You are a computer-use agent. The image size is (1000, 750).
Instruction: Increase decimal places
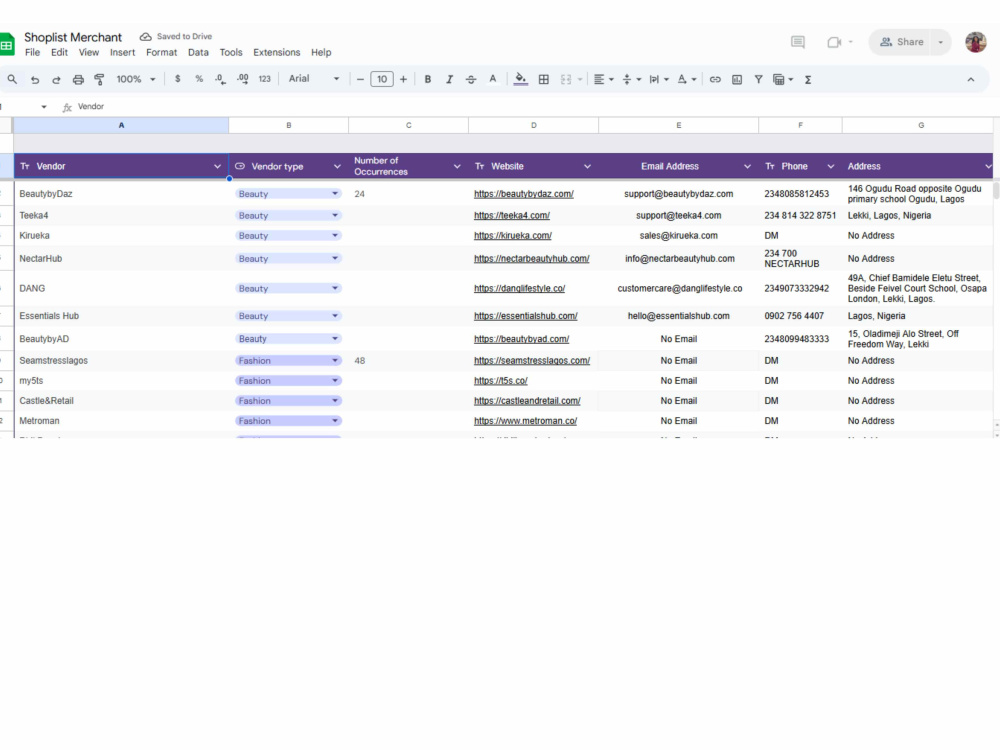tap(242, 79)
